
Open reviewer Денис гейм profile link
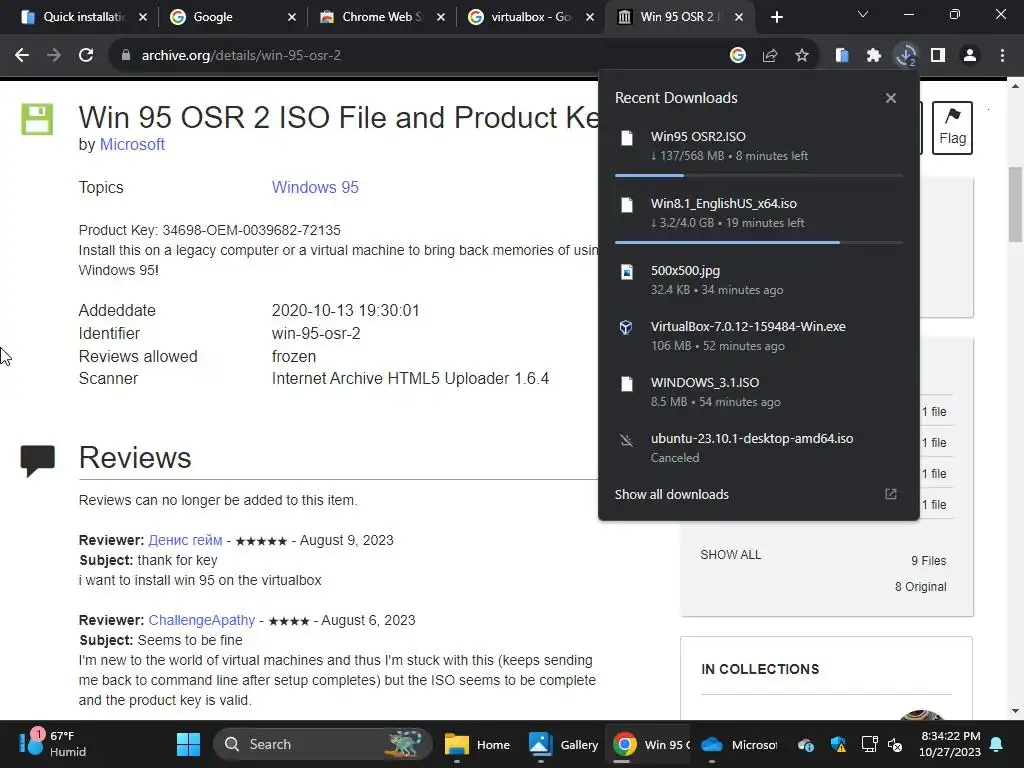click(x=185, y=540)
